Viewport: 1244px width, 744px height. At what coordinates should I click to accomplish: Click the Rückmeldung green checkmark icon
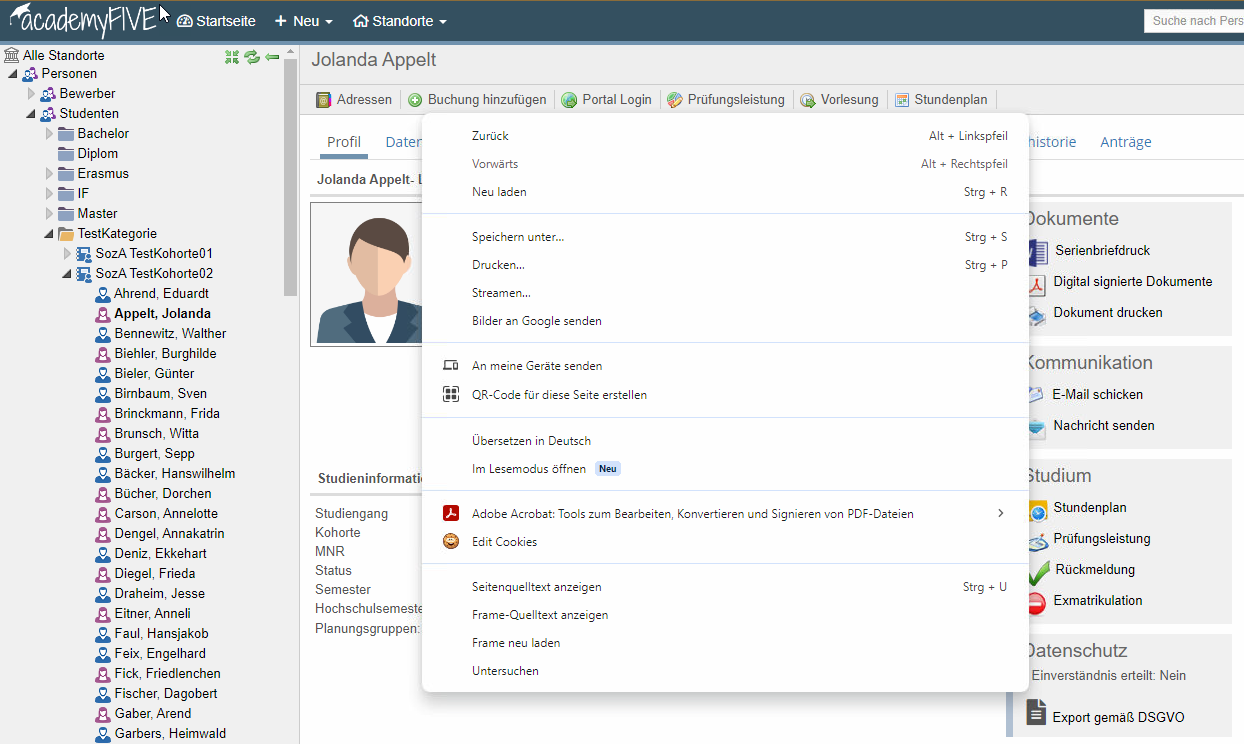pos(1037,571)
